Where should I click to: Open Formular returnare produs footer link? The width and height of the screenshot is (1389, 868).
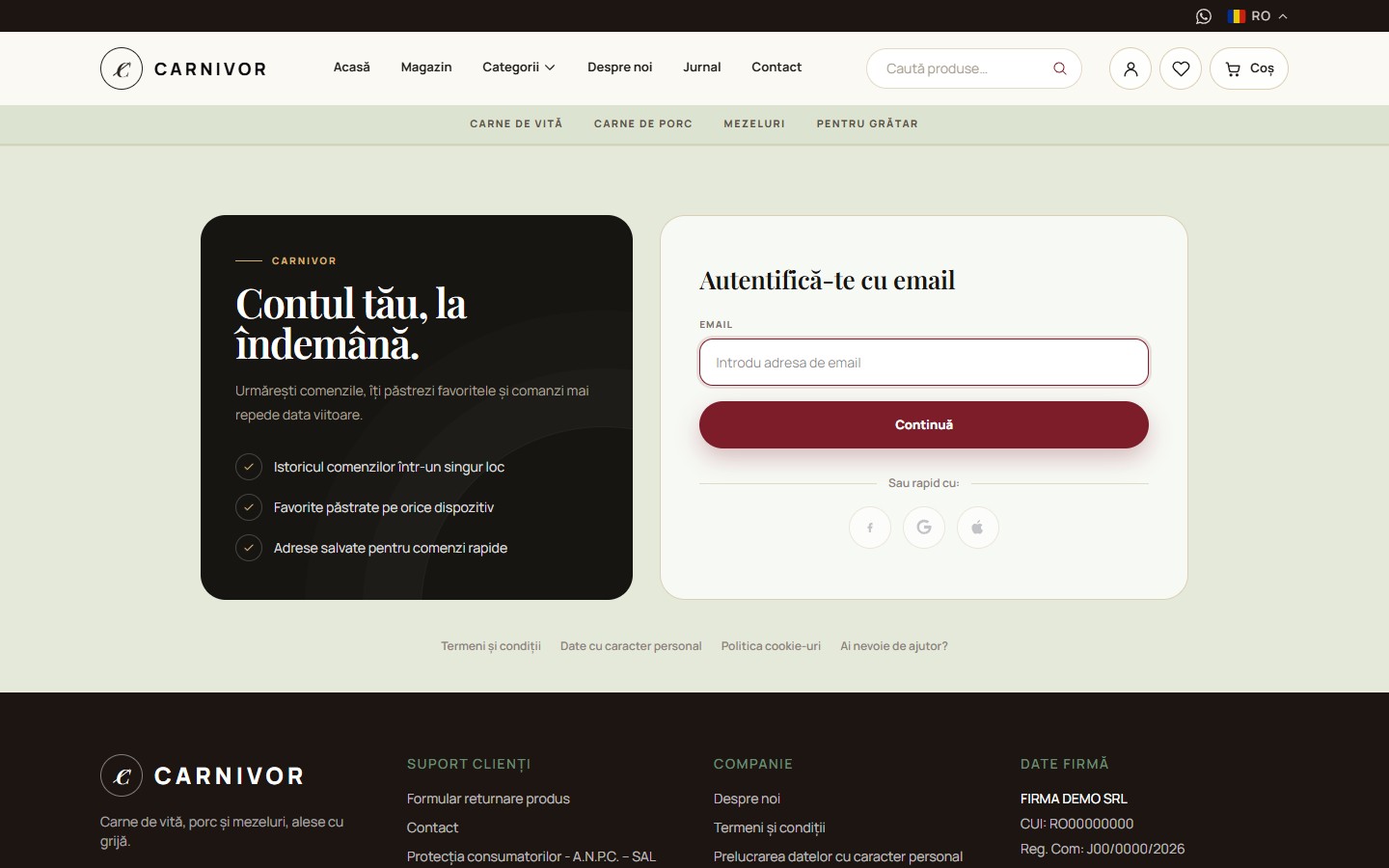click(x=488, y=799)
